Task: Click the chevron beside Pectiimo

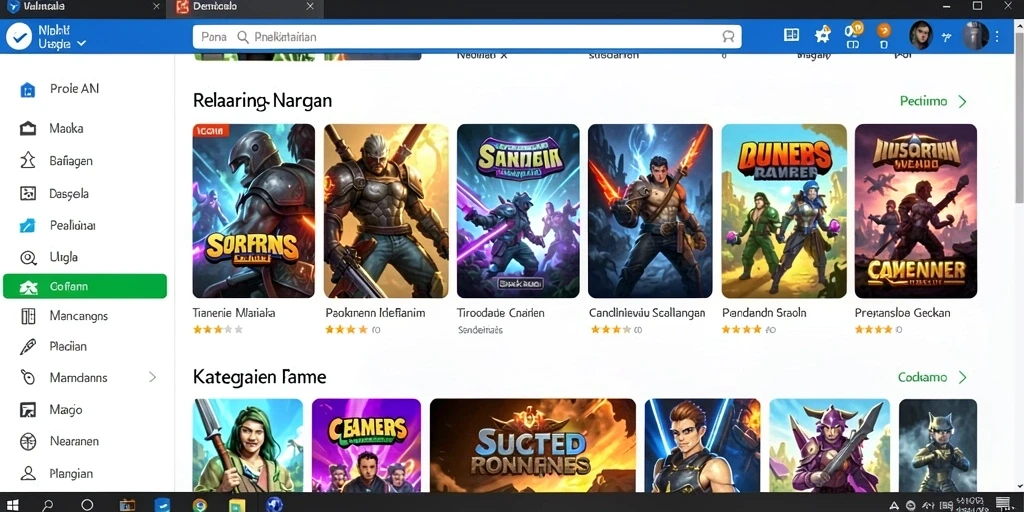Action: (962, 102)
